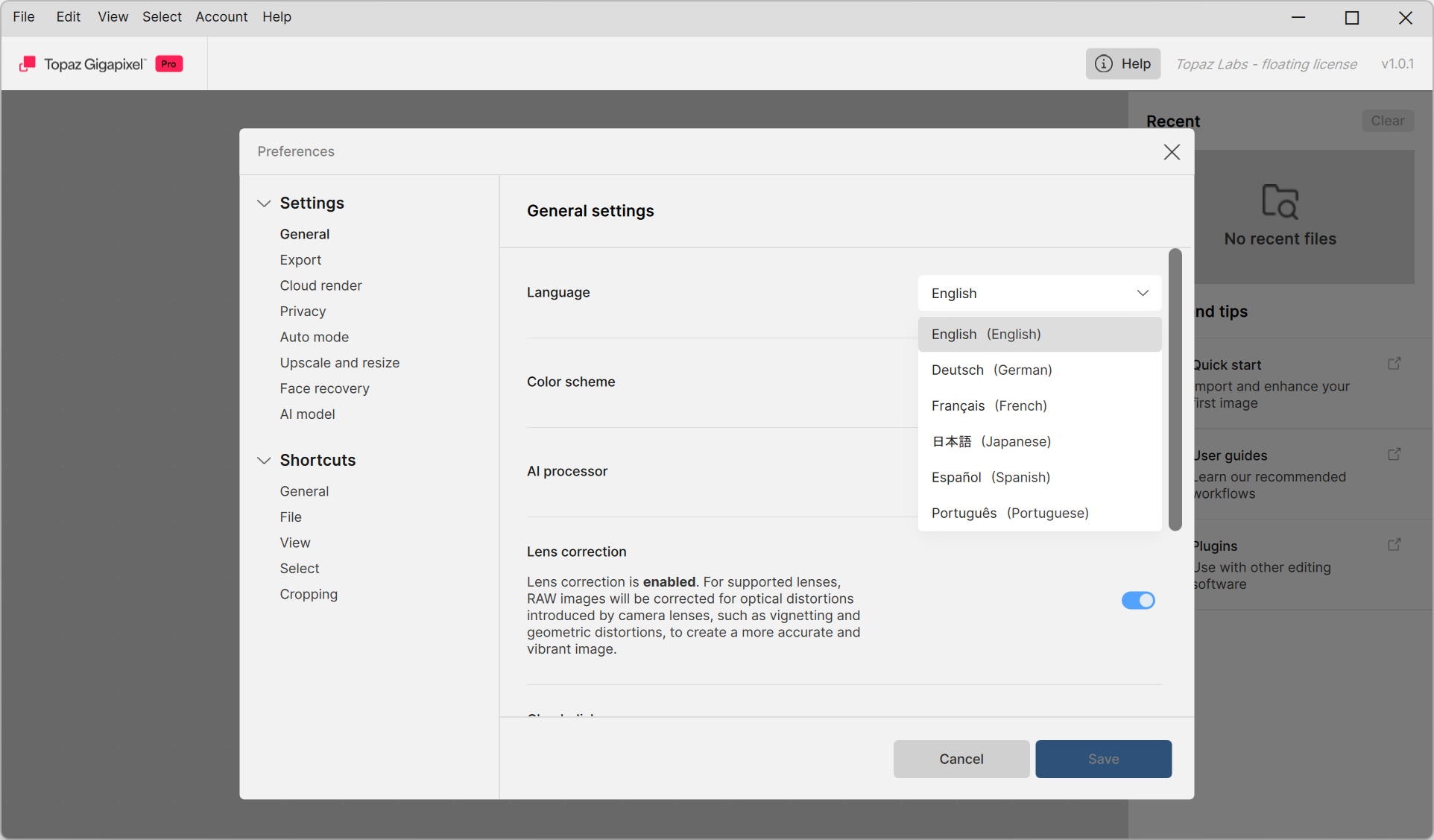Open User guides external link icon
The height and width of the screenshot is (840, 1434).
coord(1394,455)
